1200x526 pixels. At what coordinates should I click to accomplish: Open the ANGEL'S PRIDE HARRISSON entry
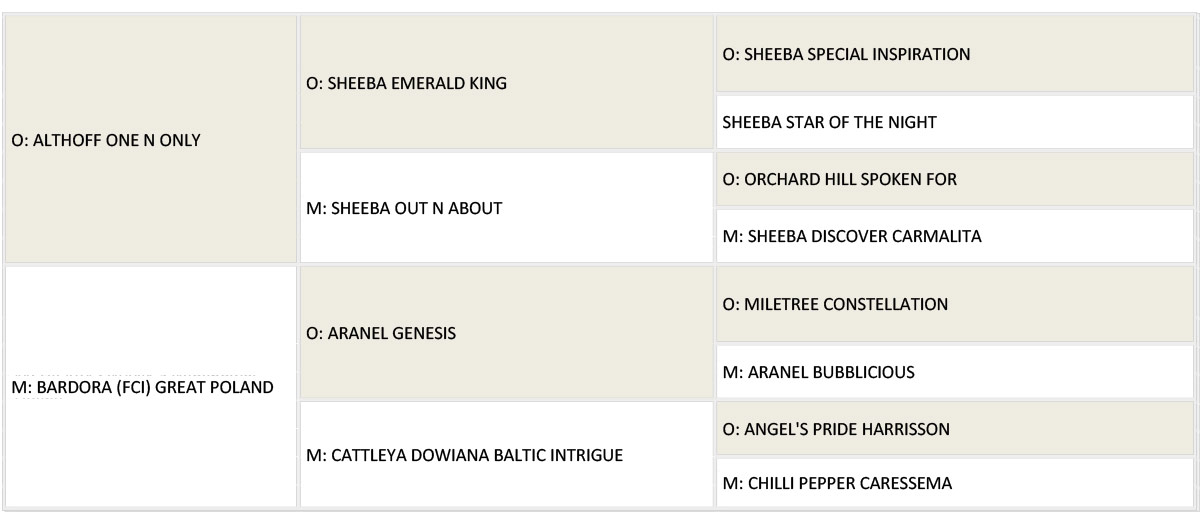[835, 429]
